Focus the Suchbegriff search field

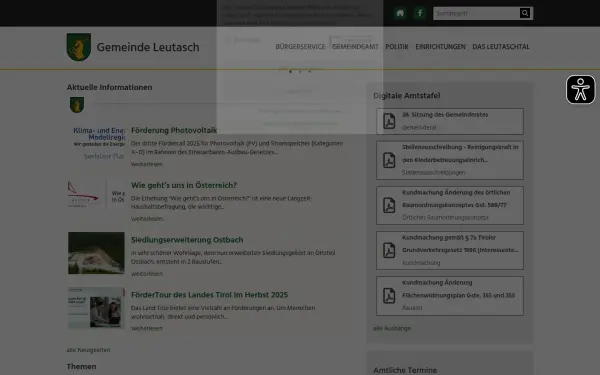476,13
